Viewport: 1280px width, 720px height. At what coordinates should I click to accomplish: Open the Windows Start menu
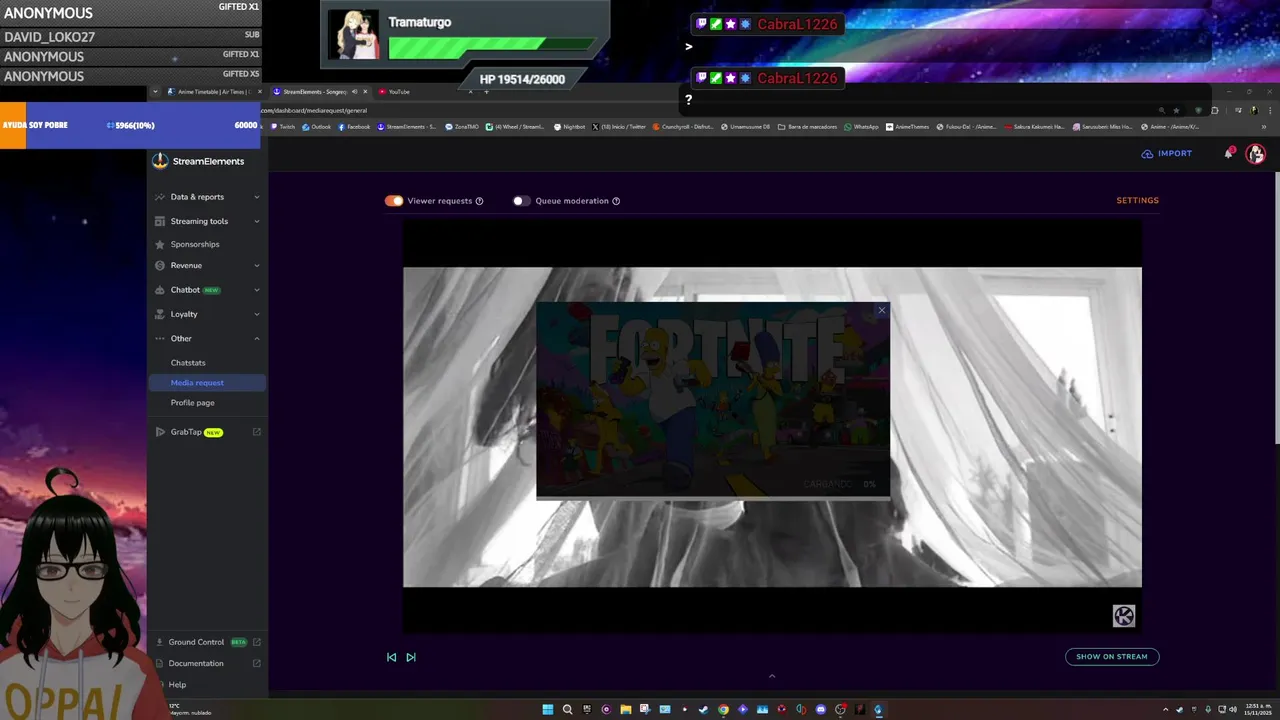pyautogui.click(x=548, y=710)
